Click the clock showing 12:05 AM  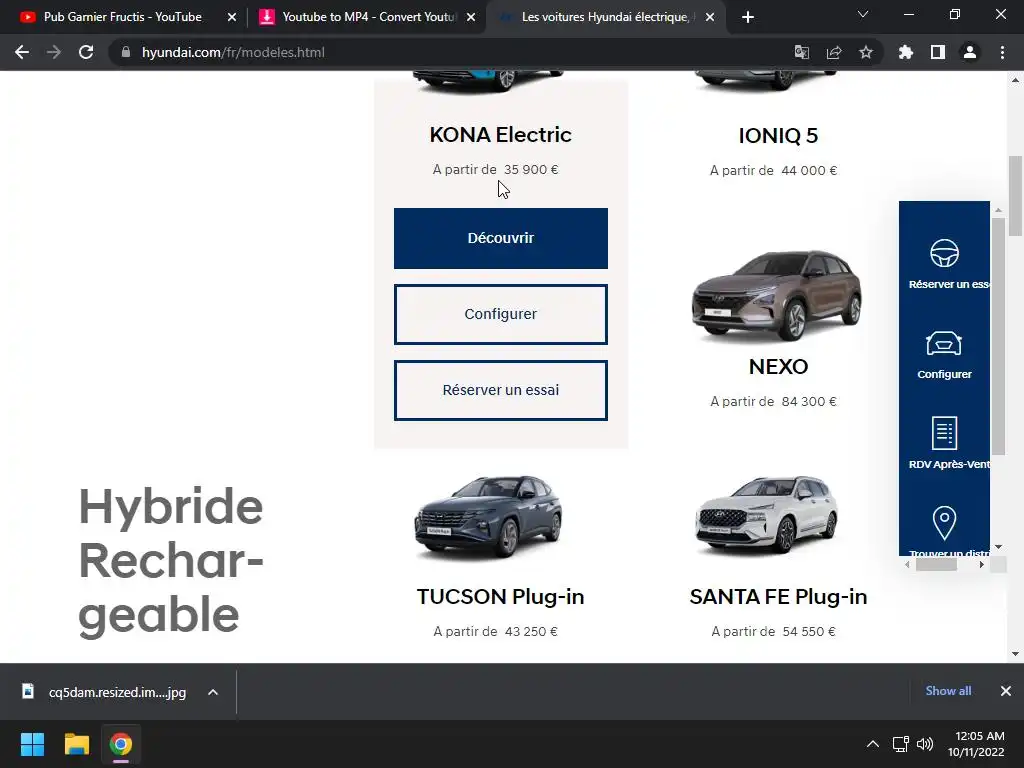tap(980, 736)
